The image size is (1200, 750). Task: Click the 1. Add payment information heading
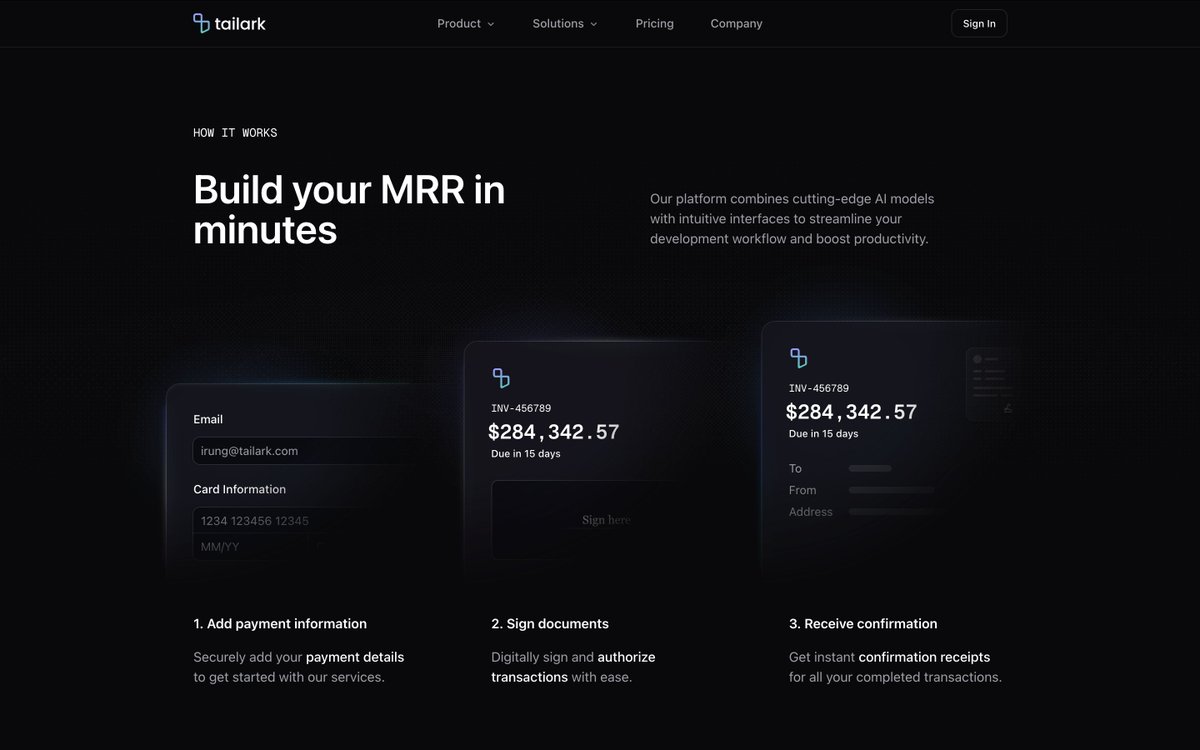coord(280,624)
